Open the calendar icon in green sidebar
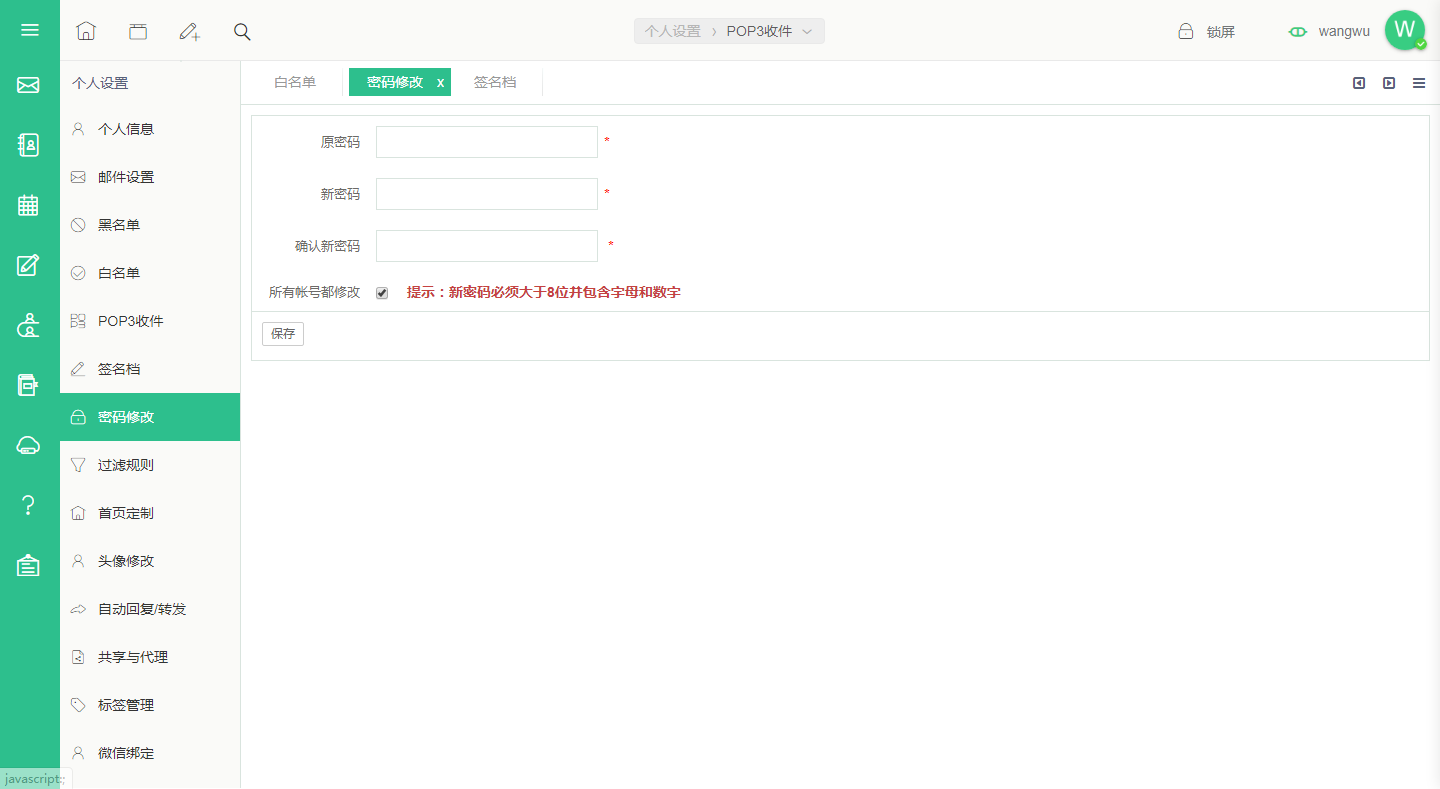This screenshot has height=789, width=1440. (x=28, y=205)
